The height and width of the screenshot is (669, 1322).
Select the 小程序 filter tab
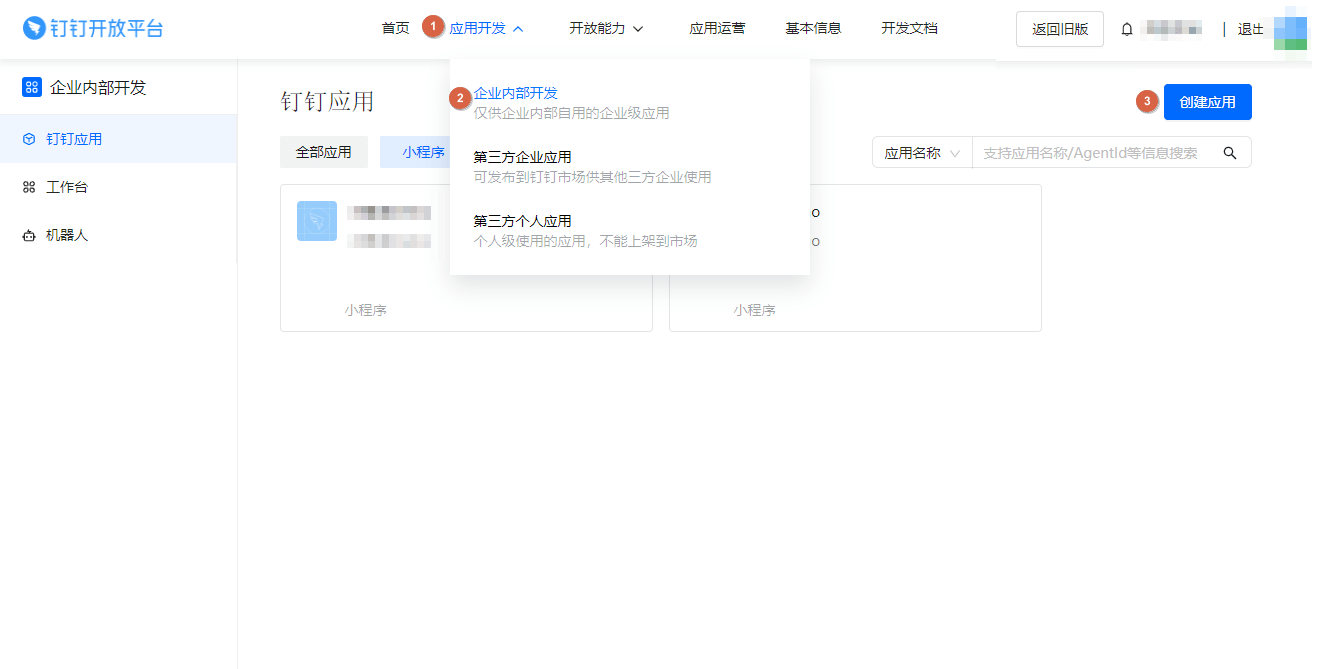423,152
